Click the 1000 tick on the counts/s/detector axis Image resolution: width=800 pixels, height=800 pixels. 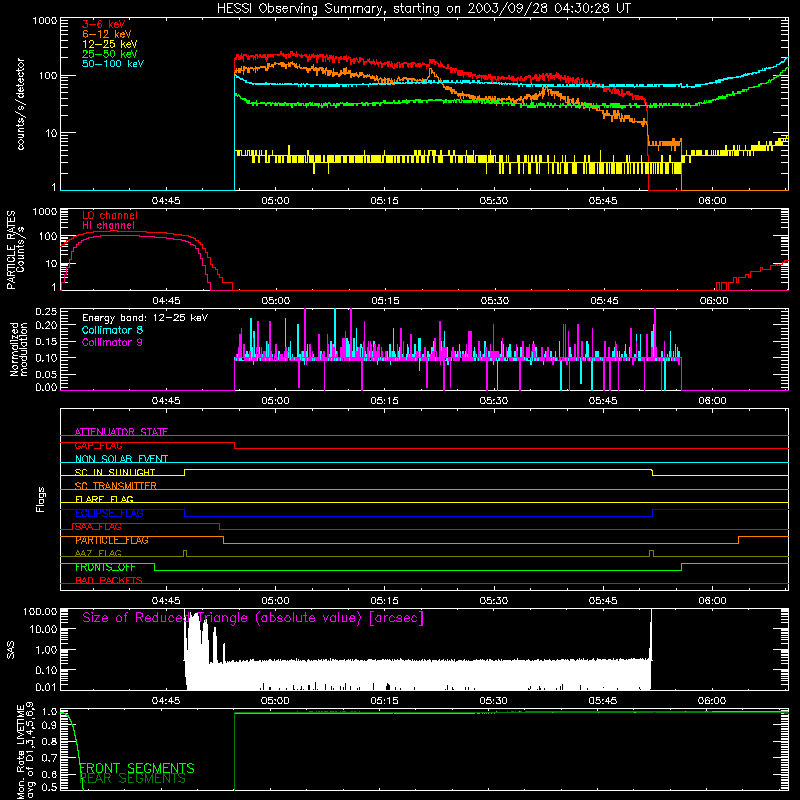44,21
